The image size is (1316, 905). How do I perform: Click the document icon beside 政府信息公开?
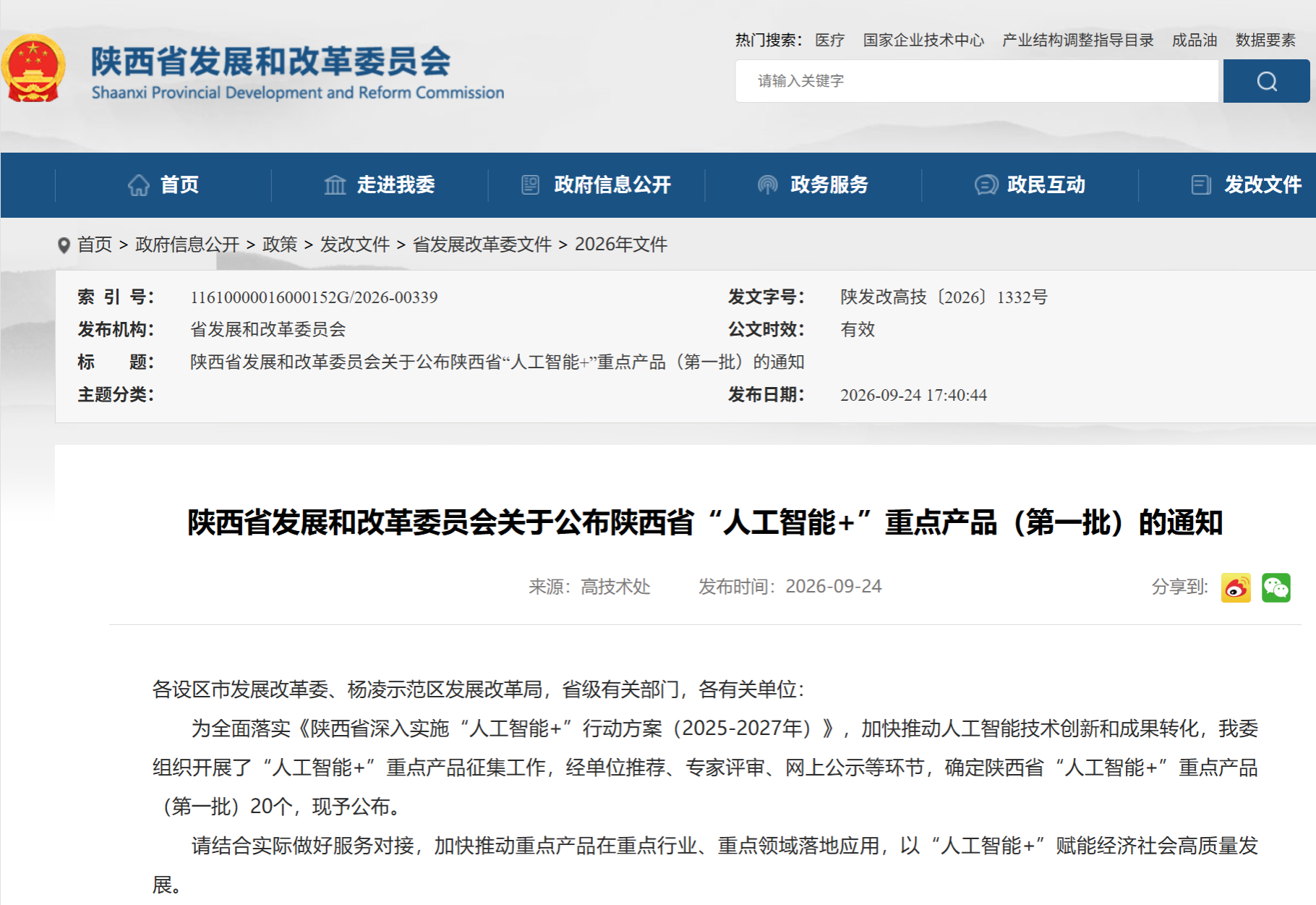(x=530, y=185)
